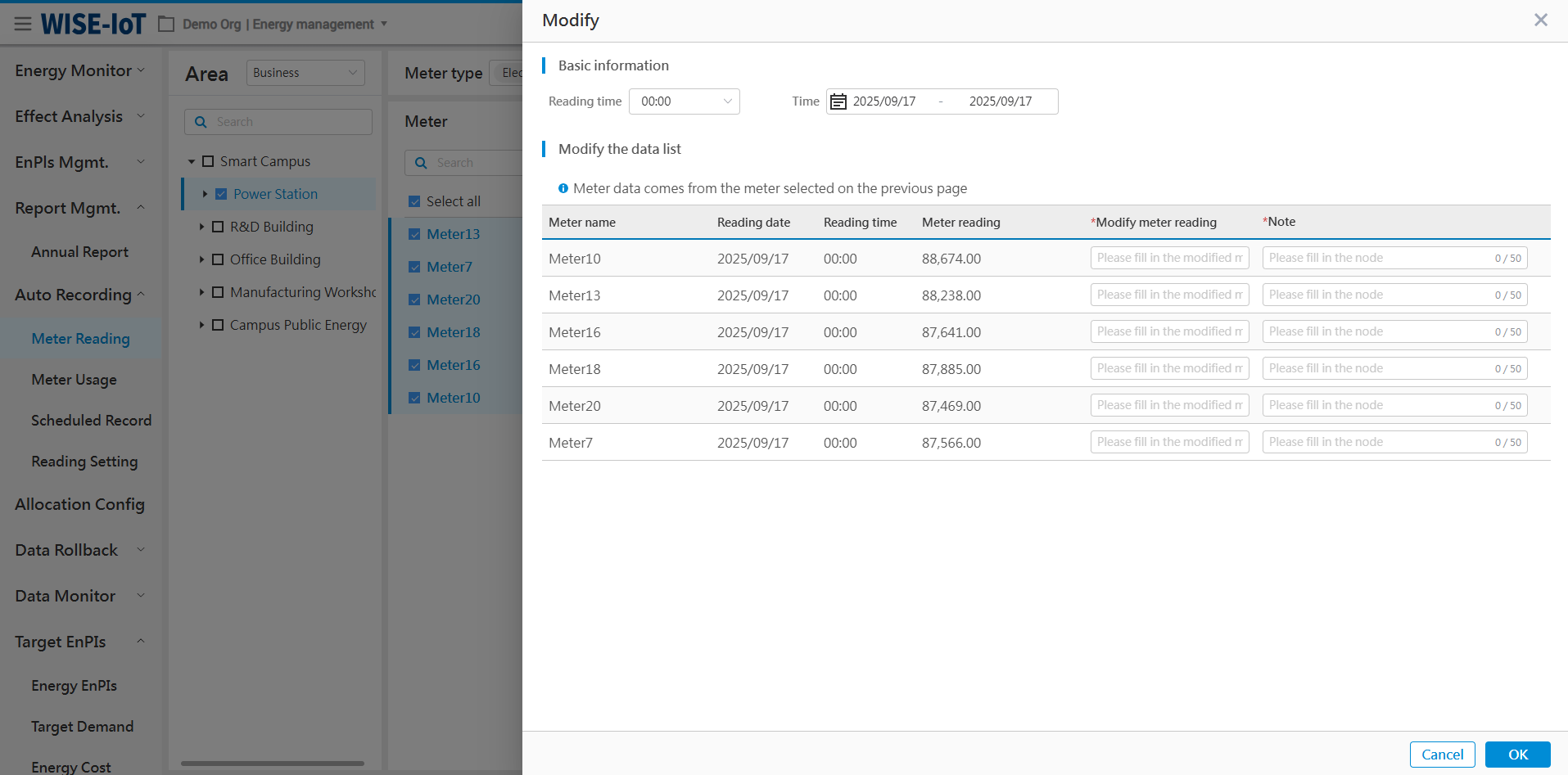Close the Modify panel with X

coord(1540,20)
